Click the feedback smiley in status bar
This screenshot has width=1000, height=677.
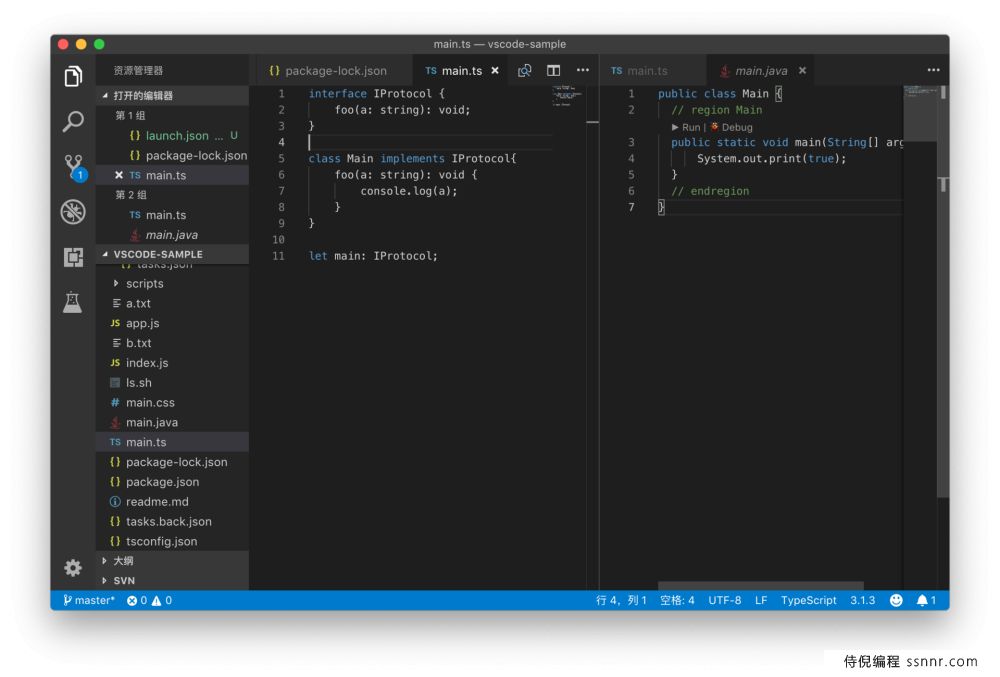click(896, 601)
